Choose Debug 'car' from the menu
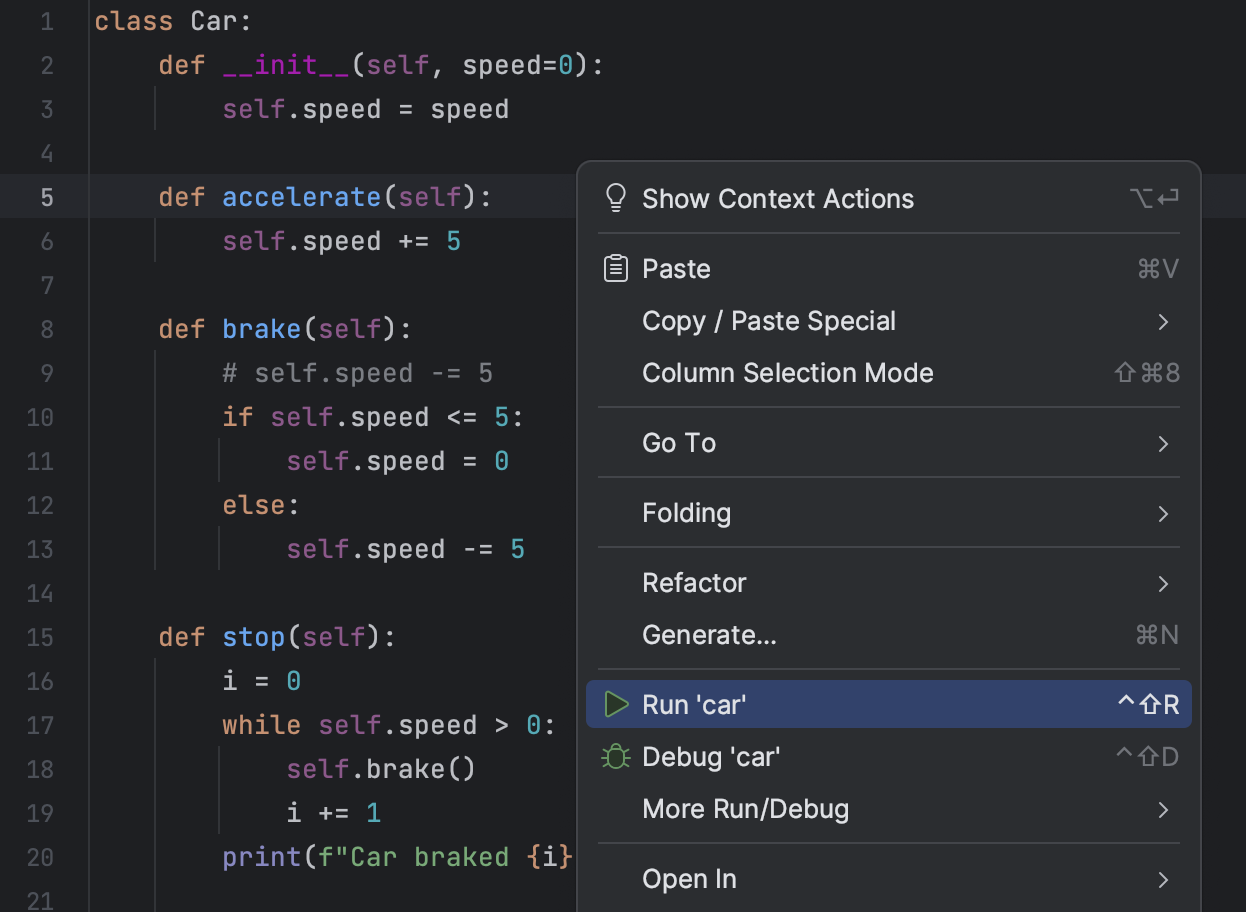The height and width of the screenshot is (912, 1246). click(710, 757)
